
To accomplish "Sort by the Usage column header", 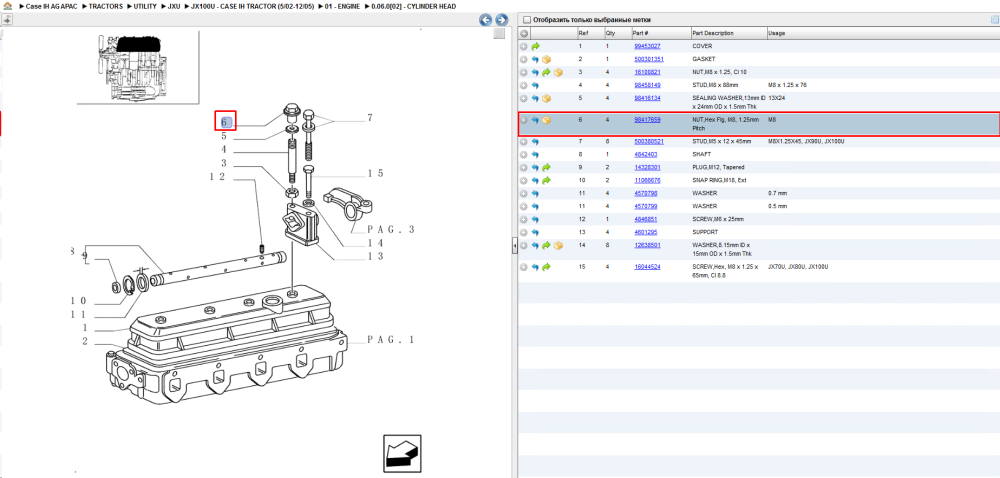I will (x=777, y=33).
